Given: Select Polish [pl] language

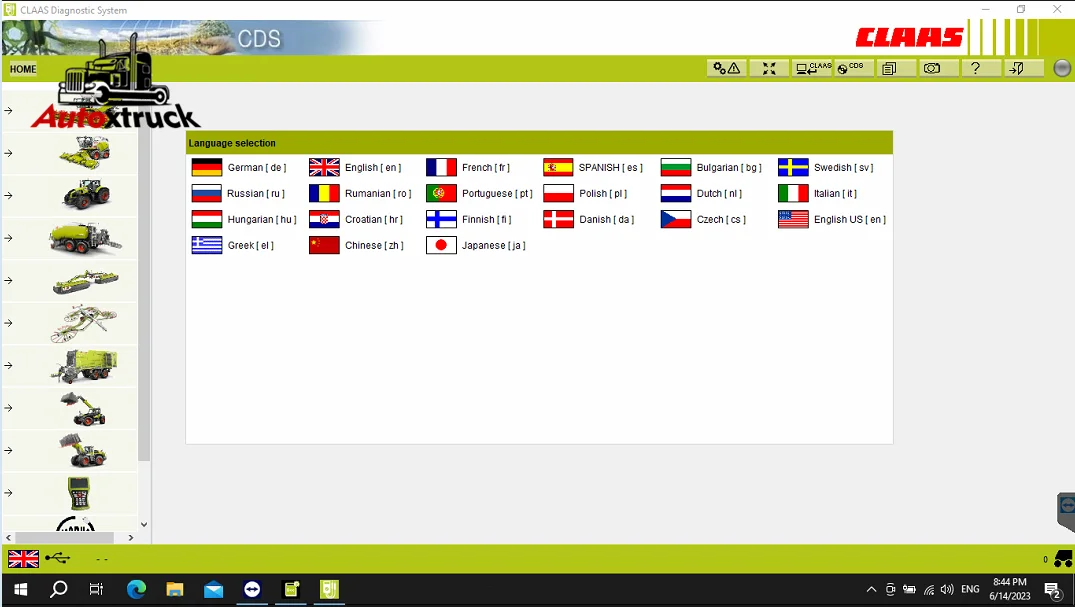Looking at the screenshot, I should (x=585, y=193).
